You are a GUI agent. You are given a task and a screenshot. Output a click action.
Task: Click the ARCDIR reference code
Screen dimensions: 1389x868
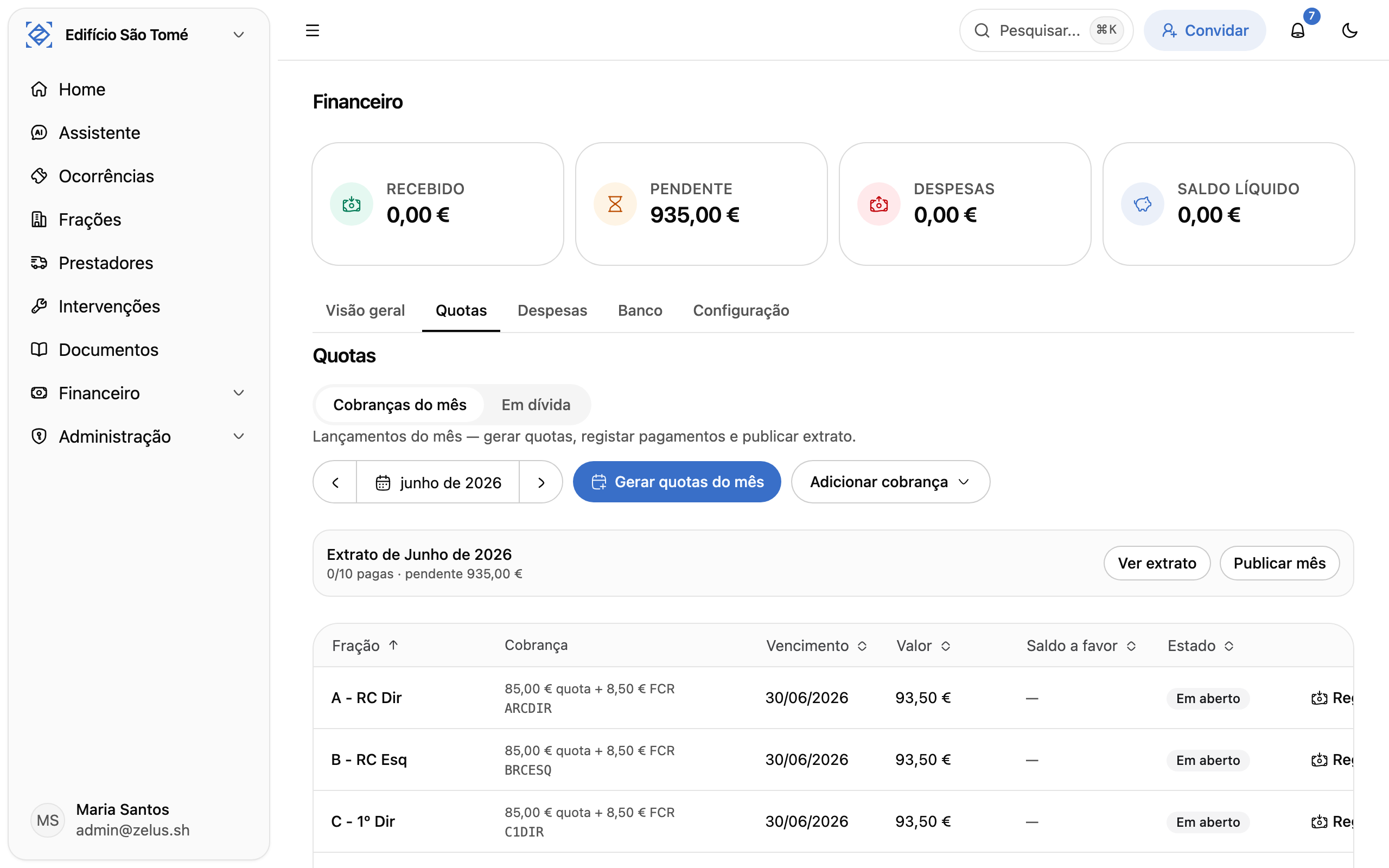pyautogui.click(x=527, y=709)
